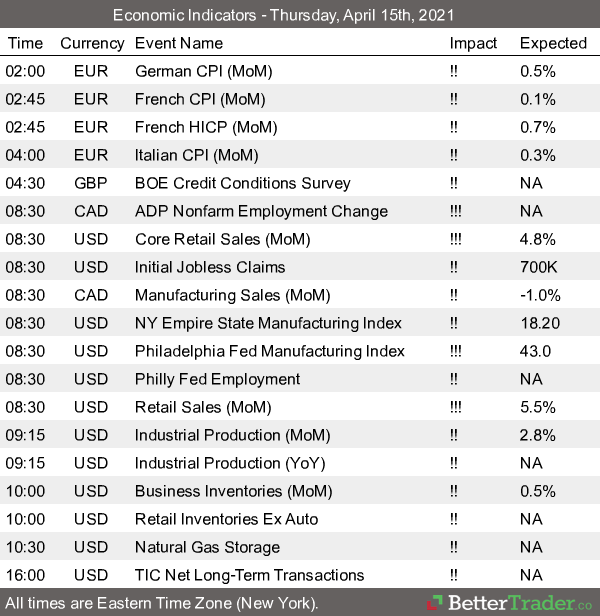Sort by the Currency column header

click(92, 43)
